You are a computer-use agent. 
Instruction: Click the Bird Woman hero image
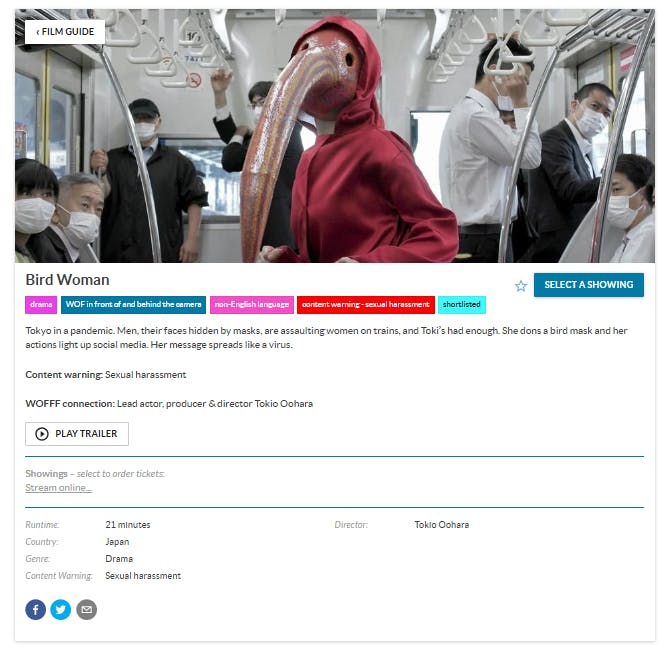335,136
